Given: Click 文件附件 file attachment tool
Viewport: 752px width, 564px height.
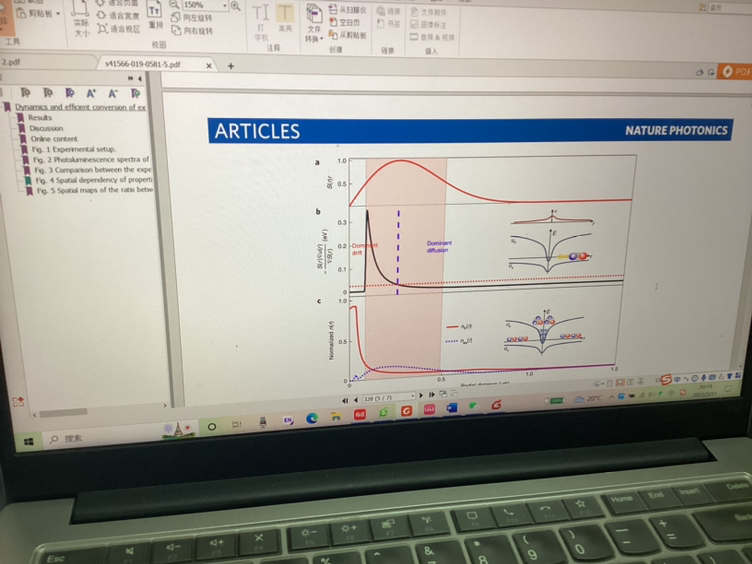Looking at the screenshot, I should (428, 12).
